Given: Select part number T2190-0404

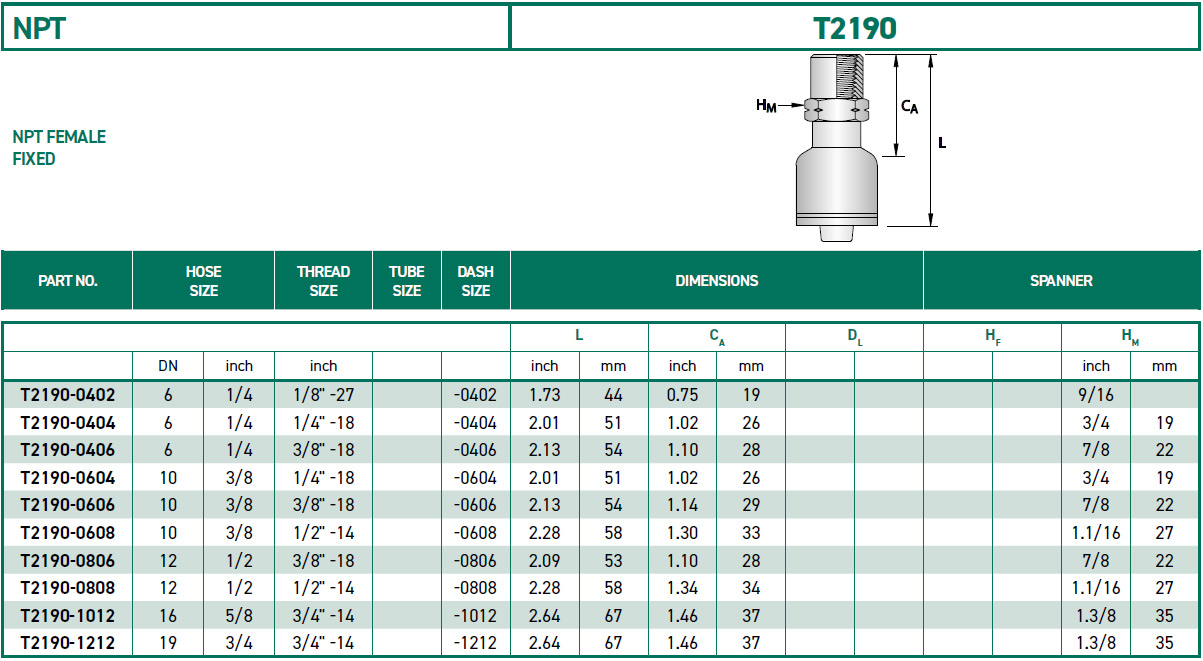Looking at the screenshot, I should (68, 423).
